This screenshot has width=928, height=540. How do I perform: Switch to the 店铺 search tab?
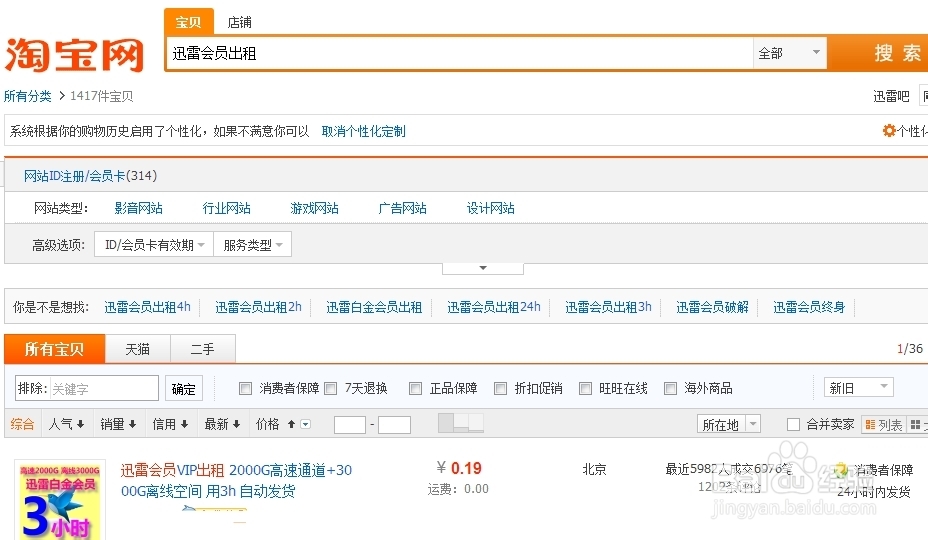pos(239,22)
